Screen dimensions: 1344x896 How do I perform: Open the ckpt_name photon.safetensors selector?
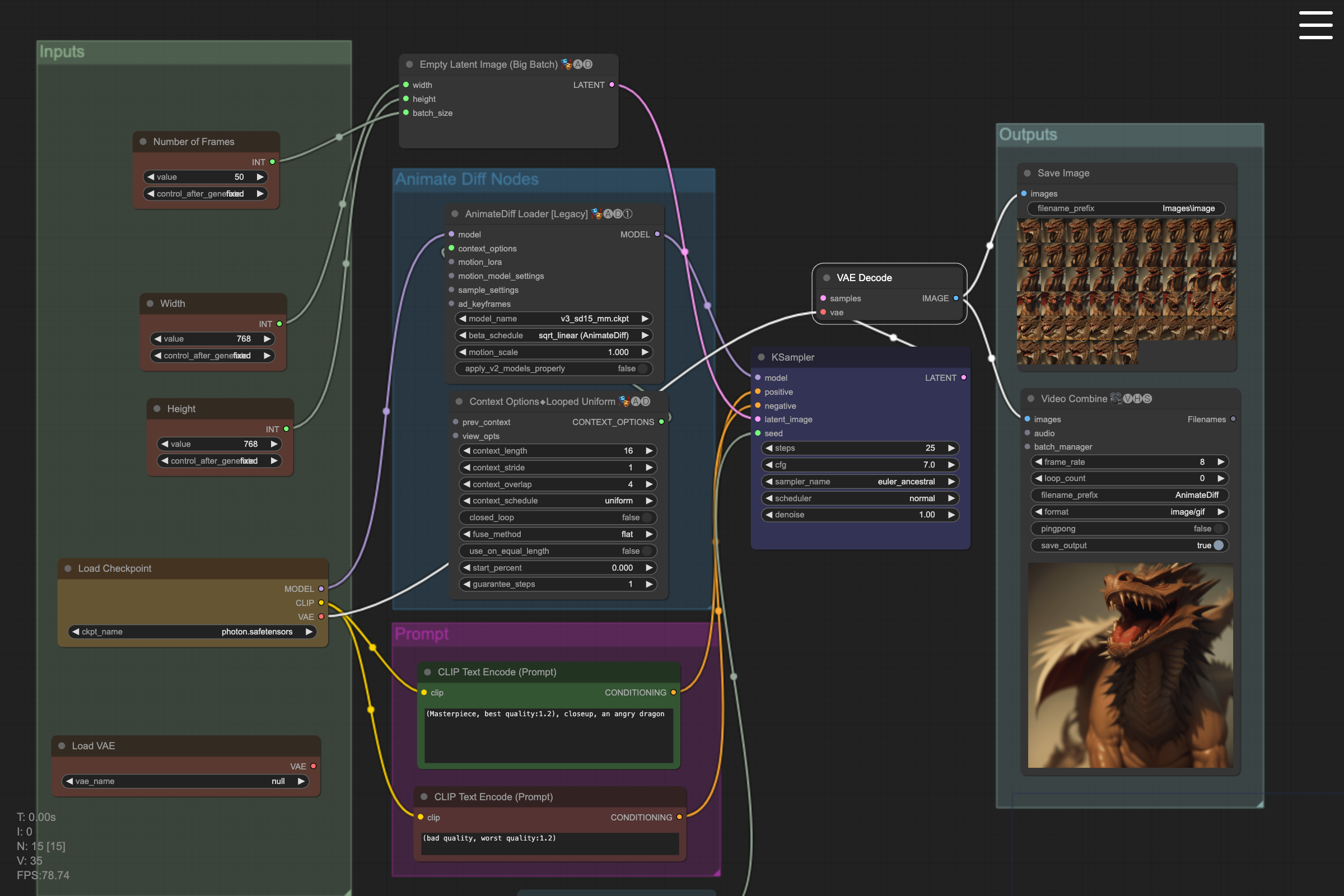click(192, 632)
